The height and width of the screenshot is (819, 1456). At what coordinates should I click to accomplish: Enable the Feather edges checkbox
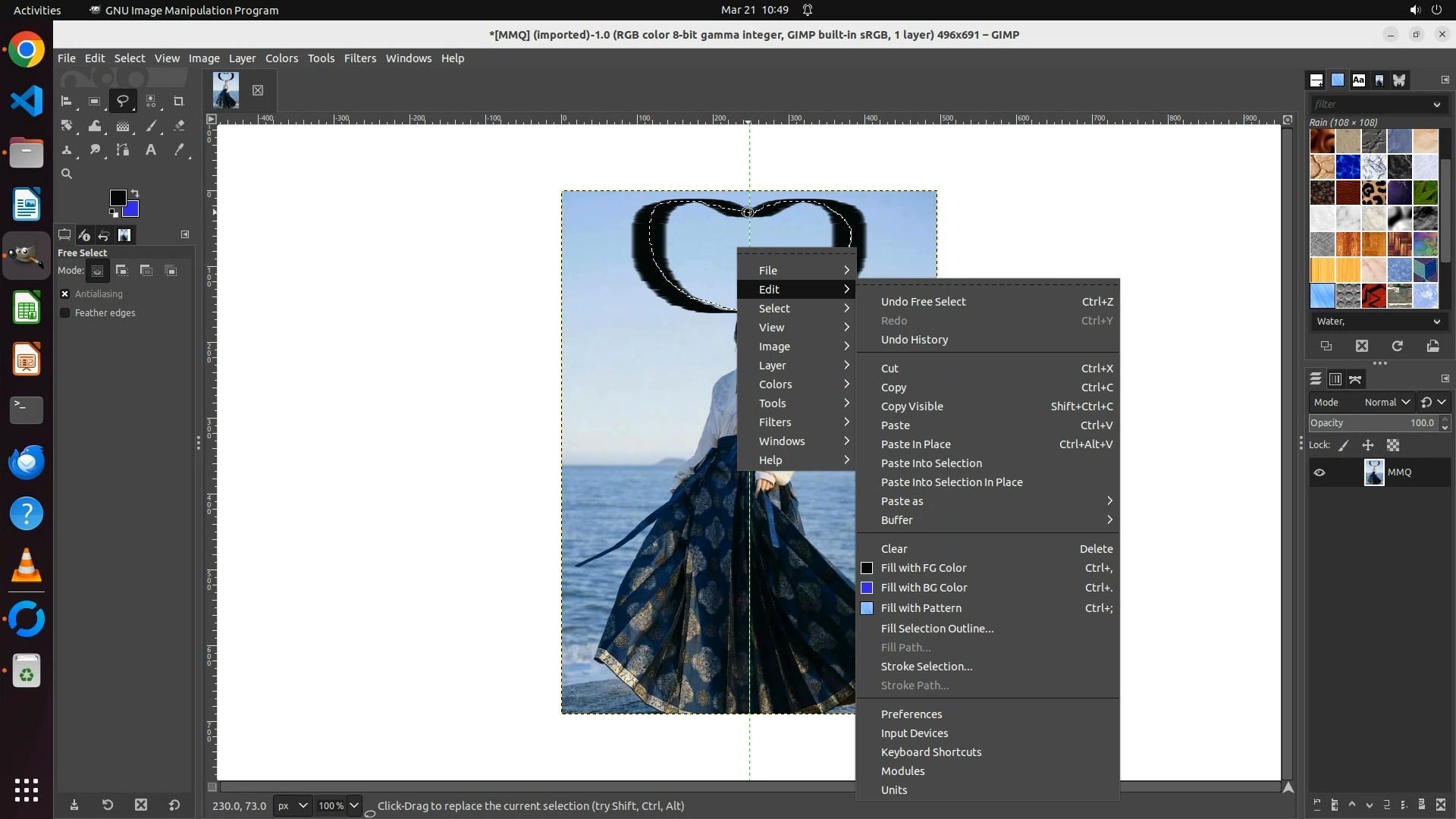tap(65, 313)
